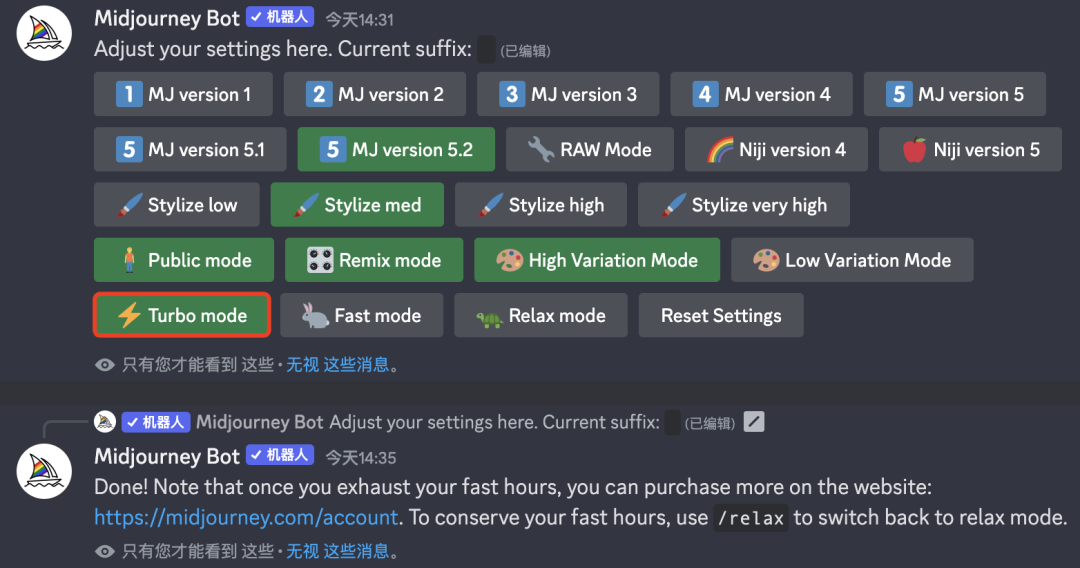This screenshot has width=1080, height=568.
Task: Open Midjourney Bot avatar on 14:35 message
Action: click(44, 471)
